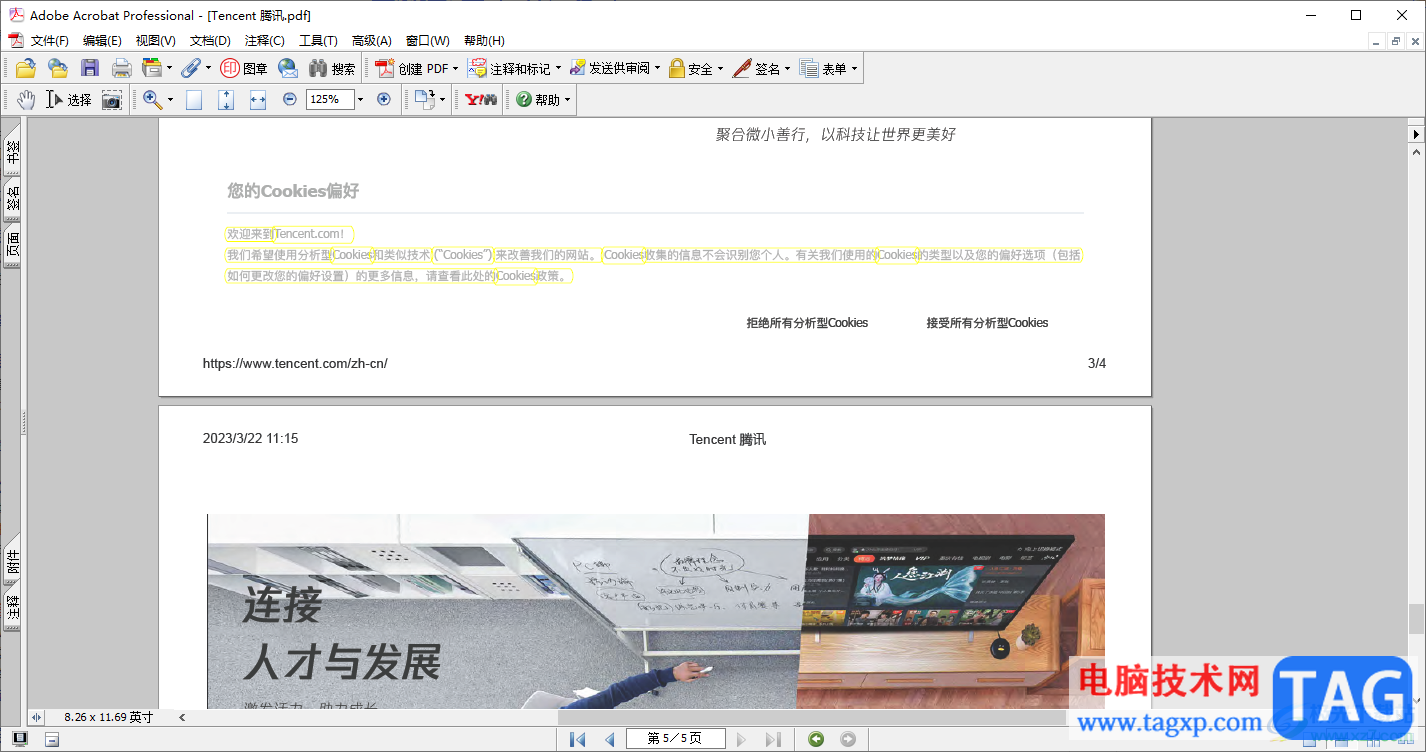The height and width of the screenshot is (752, 1426).
Task: Go to the previous page
Action: click(609, 739)
